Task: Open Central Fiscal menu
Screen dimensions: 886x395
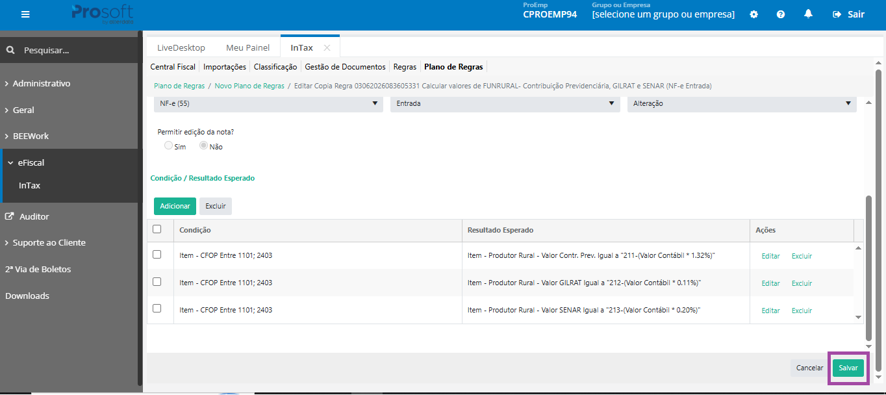Action: click(172, 67)
